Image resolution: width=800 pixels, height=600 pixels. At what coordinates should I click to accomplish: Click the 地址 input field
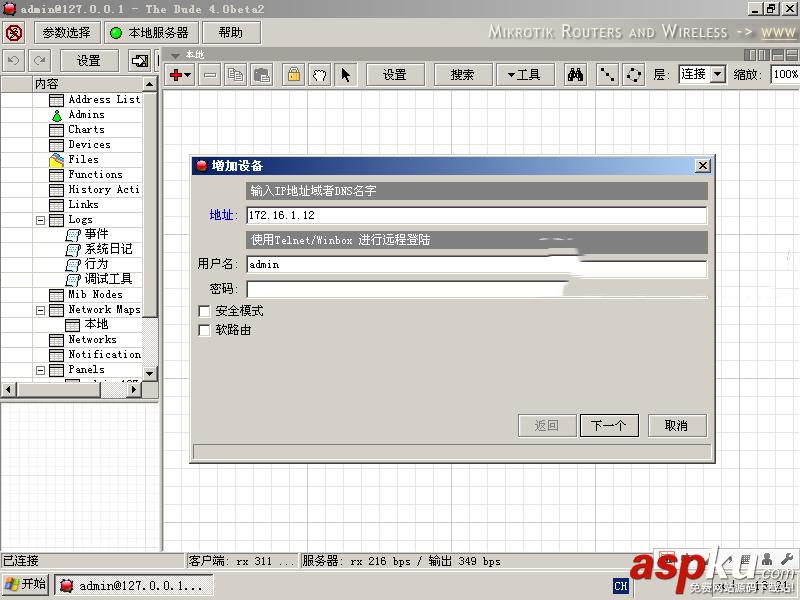pos(477,215)
